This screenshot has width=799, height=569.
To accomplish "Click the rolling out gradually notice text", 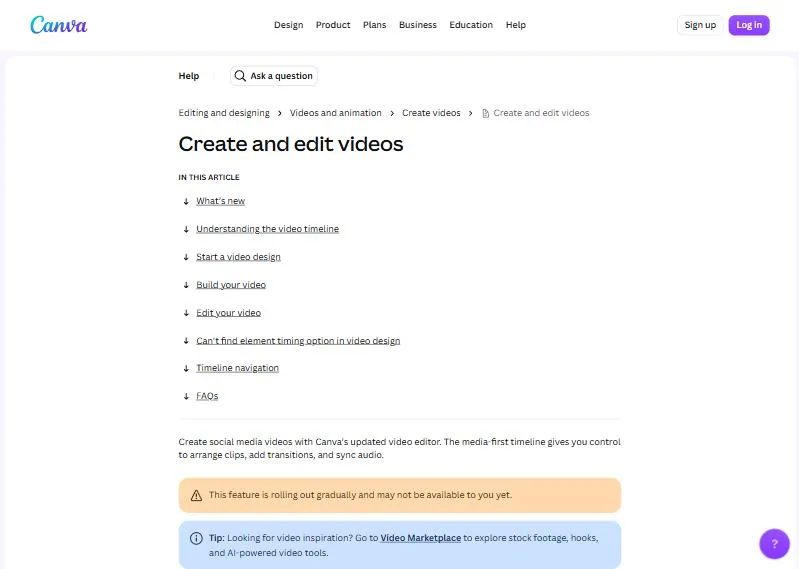I will [x=360, y=495].
